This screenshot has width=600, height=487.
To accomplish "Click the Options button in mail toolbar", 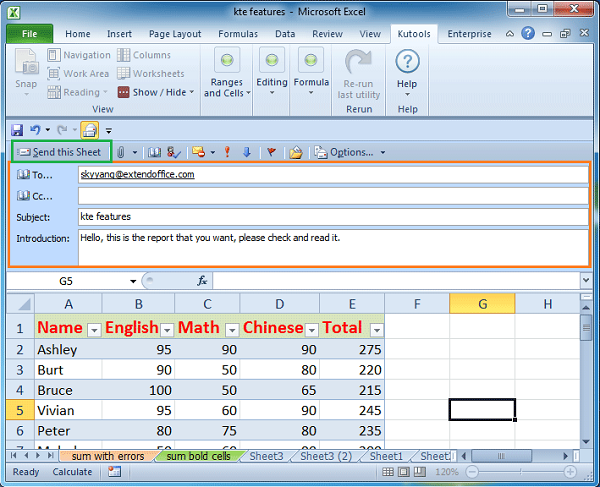I will coord(344,152).
